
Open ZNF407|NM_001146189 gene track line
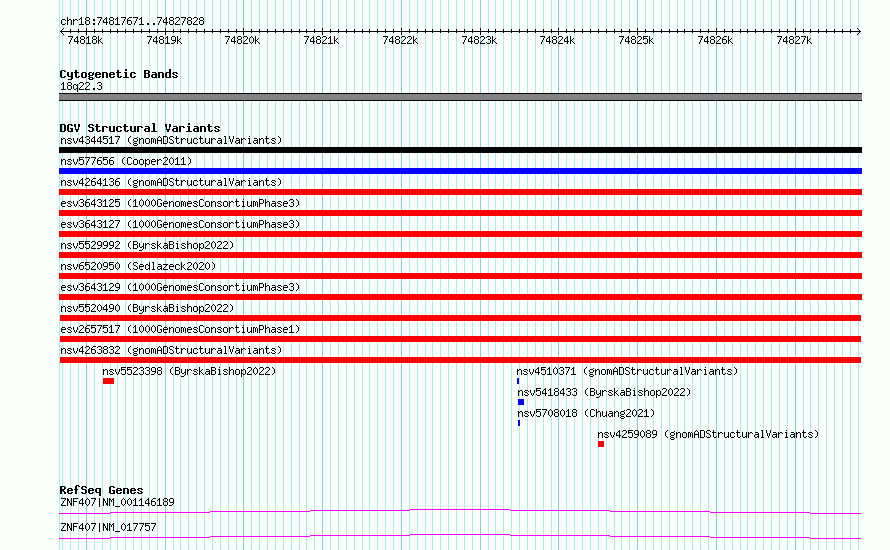coord(460,511)
